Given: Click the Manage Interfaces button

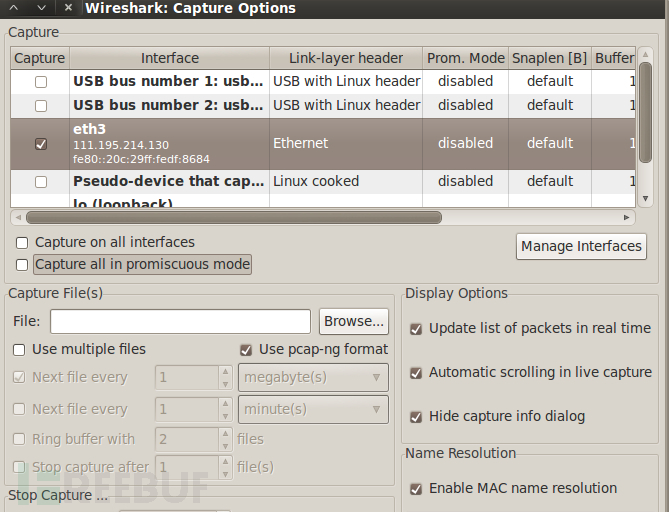Looking at the screenshot, I should tap(581, 246).
